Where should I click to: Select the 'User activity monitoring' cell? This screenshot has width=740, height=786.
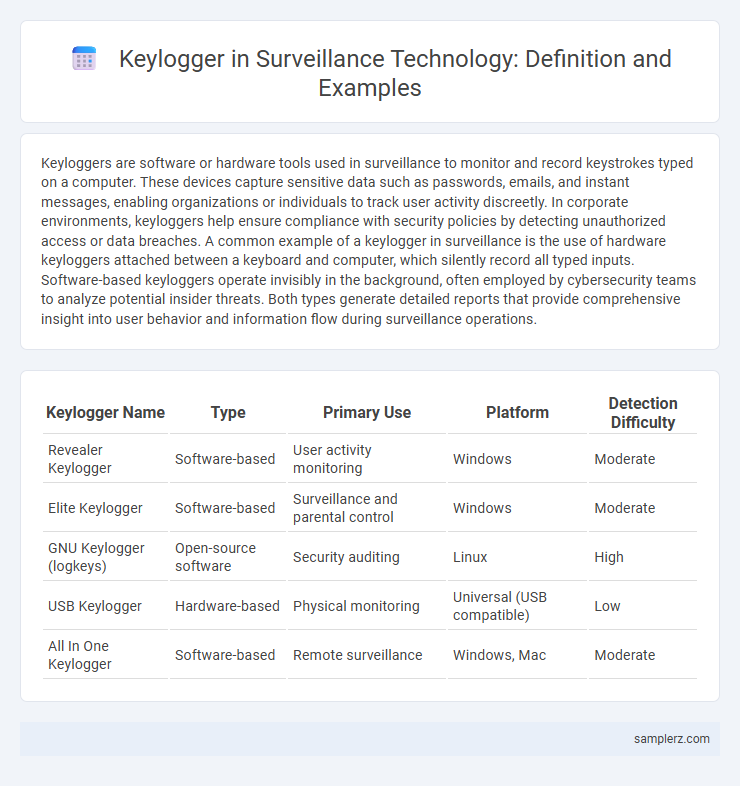366,459
